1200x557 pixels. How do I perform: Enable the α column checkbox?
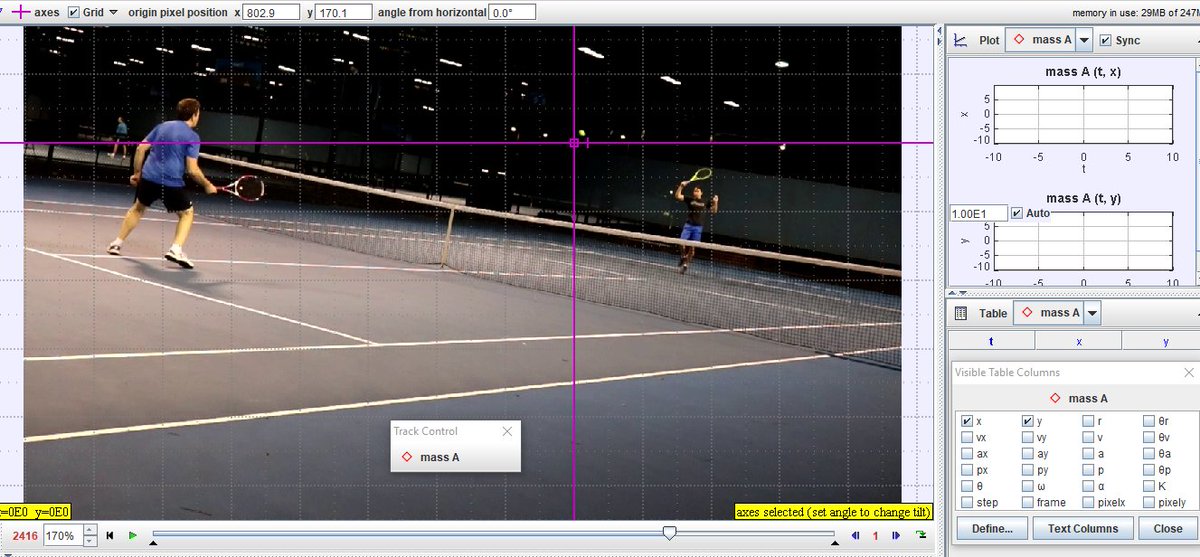[x=1088, y=486]
